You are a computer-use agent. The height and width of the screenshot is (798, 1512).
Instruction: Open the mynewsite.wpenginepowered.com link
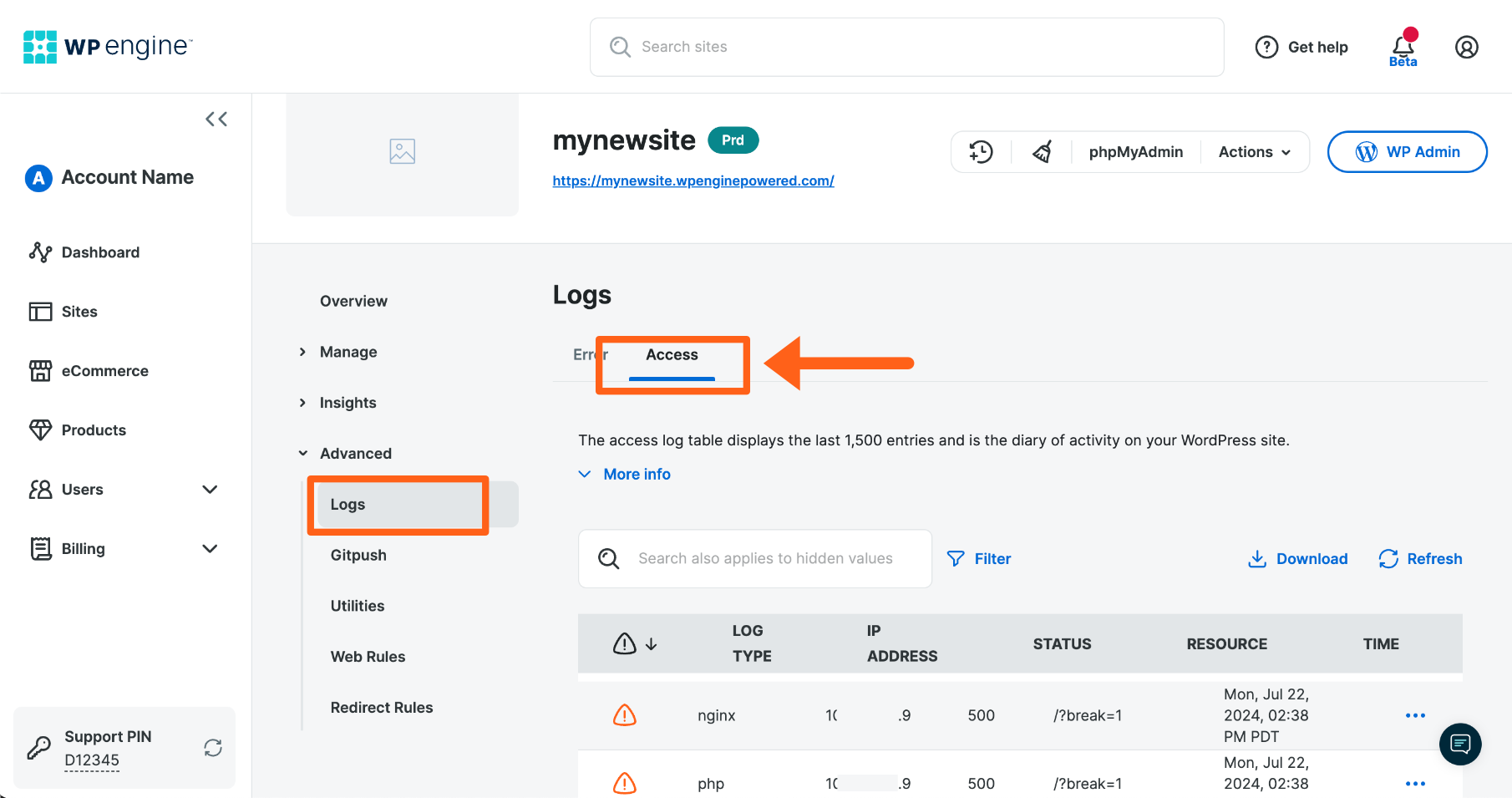tap(693, 180)
